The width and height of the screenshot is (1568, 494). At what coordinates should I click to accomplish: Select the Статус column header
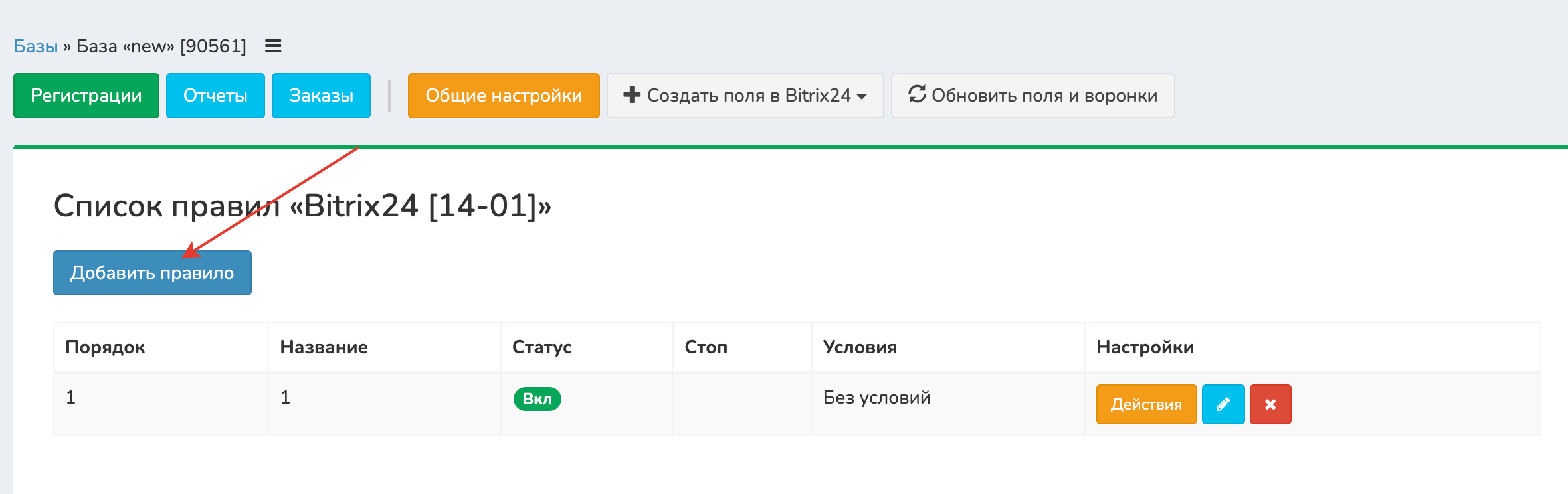coord(541,347)
